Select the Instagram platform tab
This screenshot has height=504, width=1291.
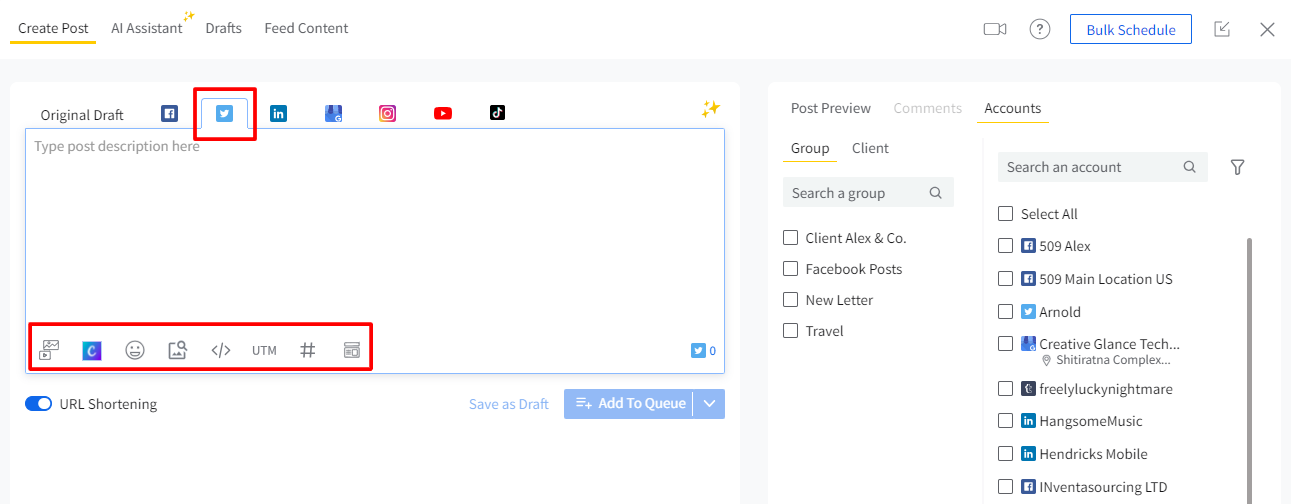pyautogui.click(x=387, y=114)
